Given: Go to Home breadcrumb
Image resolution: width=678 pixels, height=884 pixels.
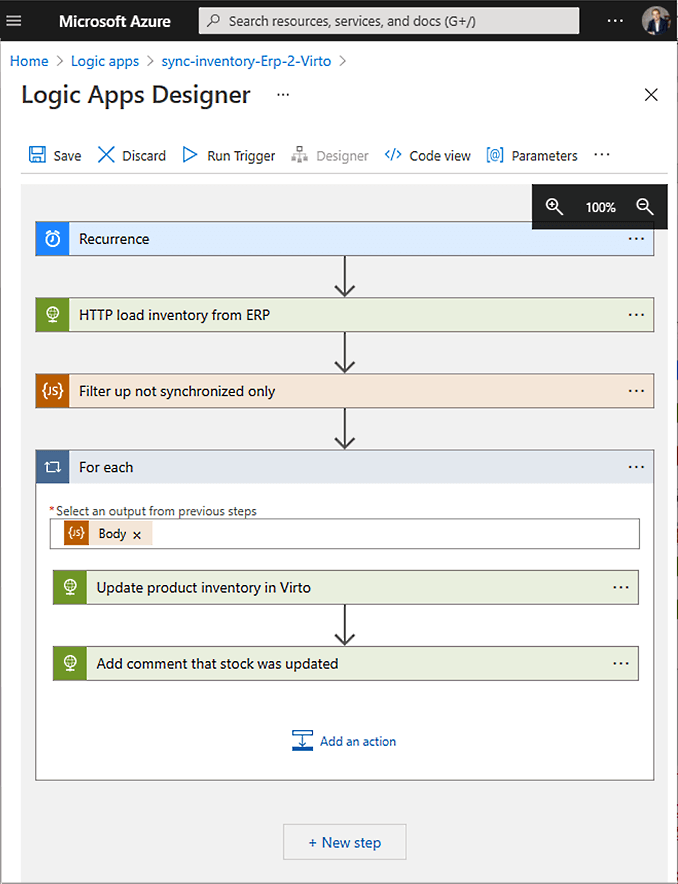Looking at the screenshot, I should (29, 61).
